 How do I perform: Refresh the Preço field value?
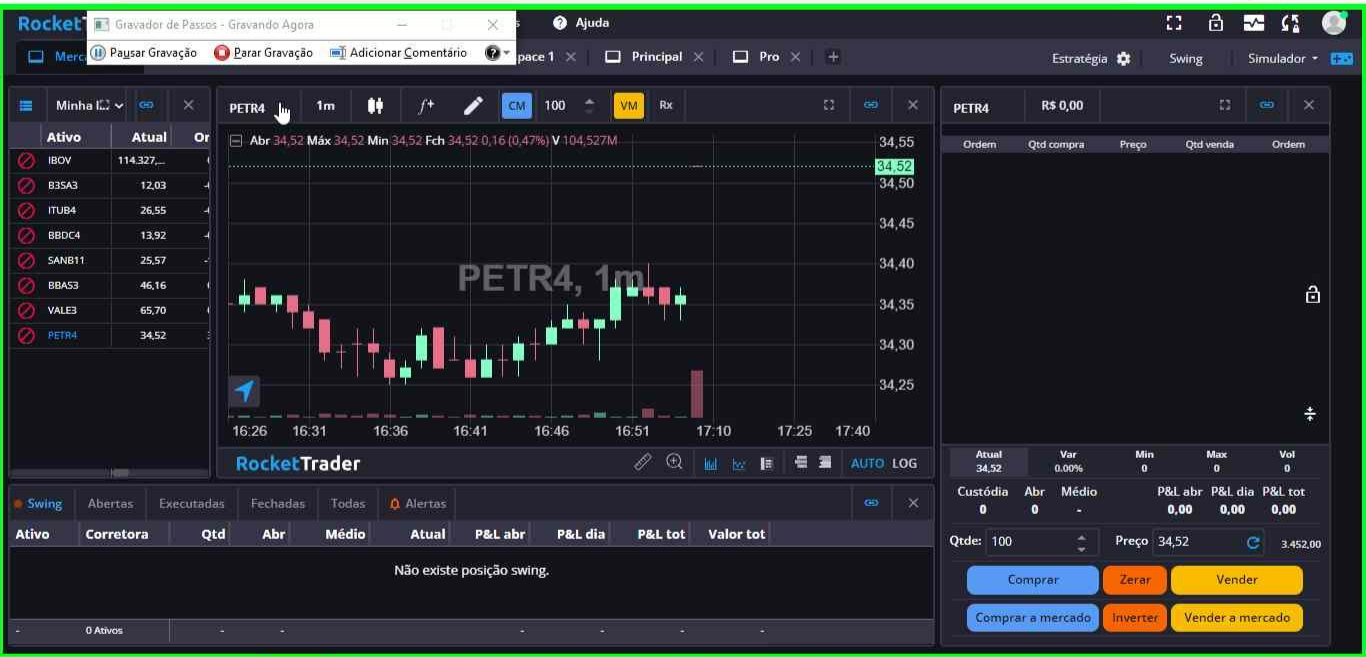coord(1254,543)
